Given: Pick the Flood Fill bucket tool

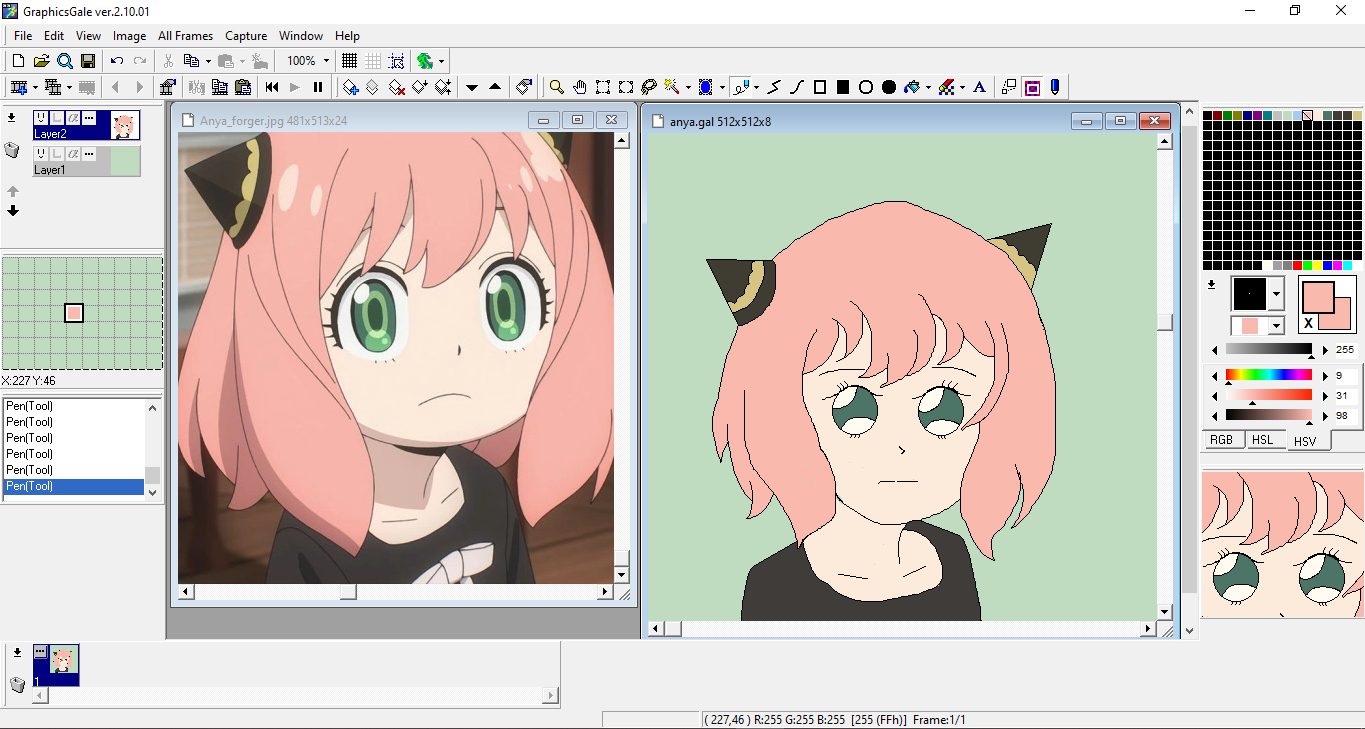Looking at the screenshot, I should pos(911,87).
